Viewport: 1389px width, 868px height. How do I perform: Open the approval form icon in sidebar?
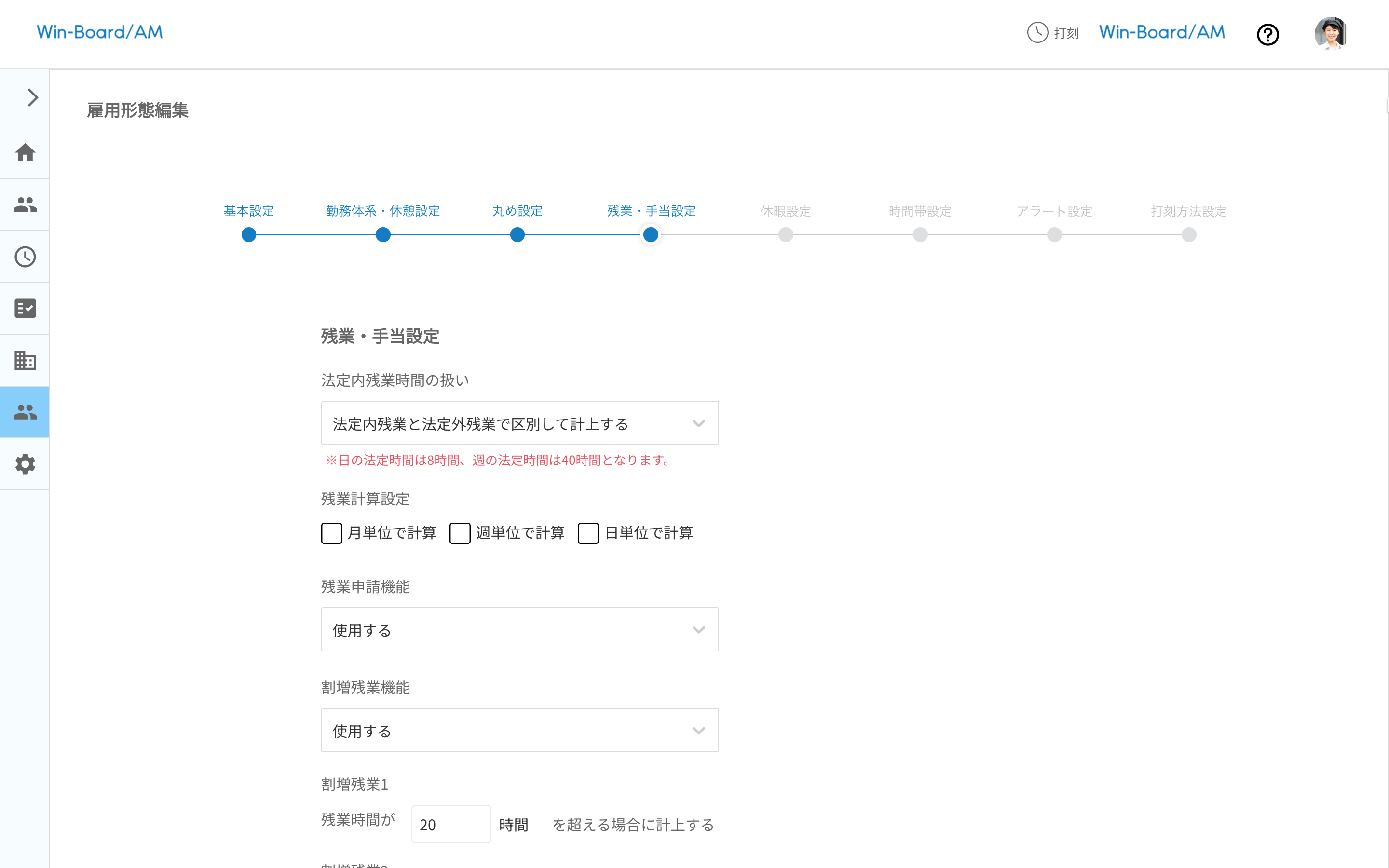[x=25, y=308]
